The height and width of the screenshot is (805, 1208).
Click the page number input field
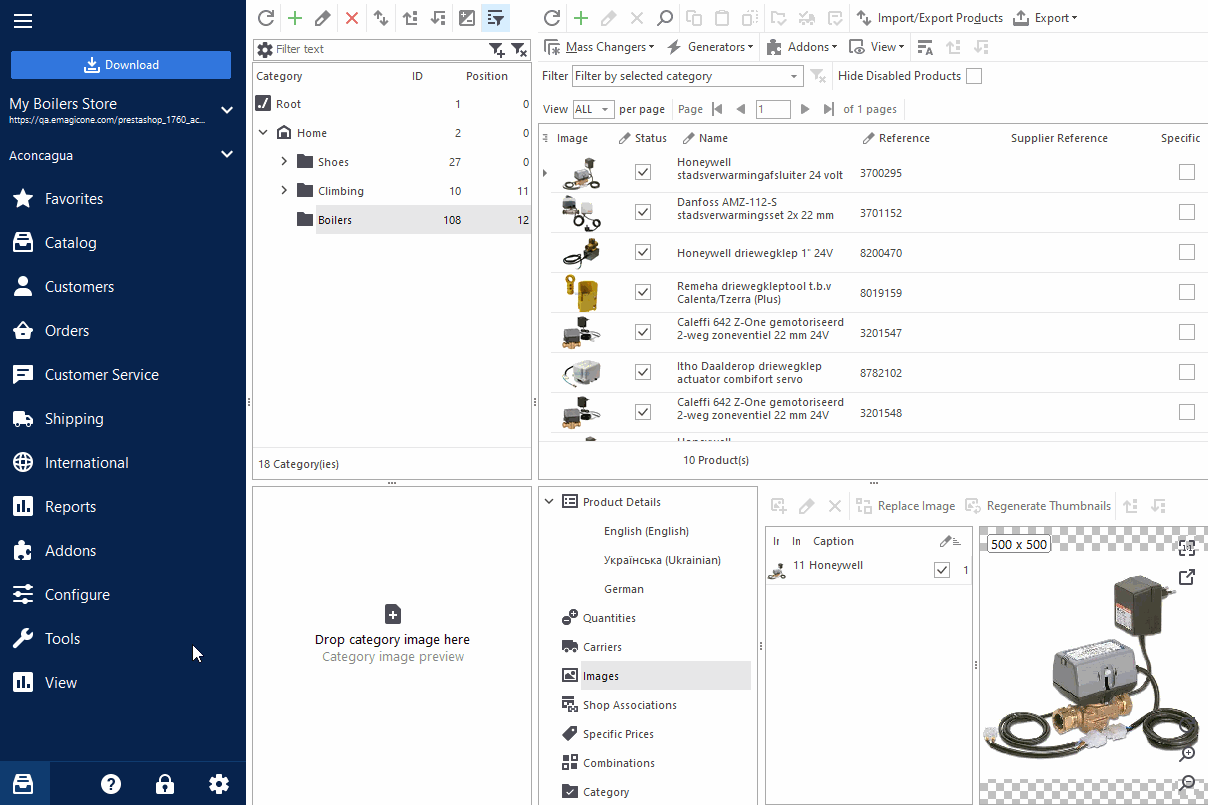click(x=773, y=109)
